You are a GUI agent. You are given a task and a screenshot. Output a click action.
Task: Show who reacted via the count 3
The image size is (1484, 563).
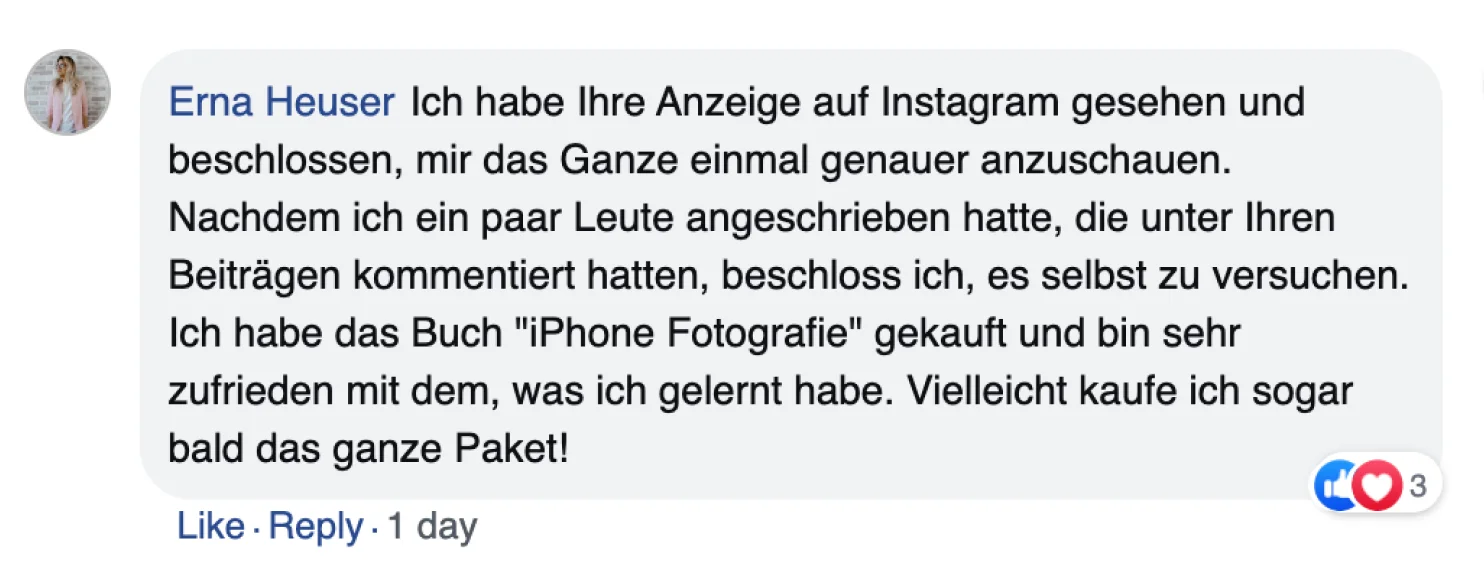1417,487
